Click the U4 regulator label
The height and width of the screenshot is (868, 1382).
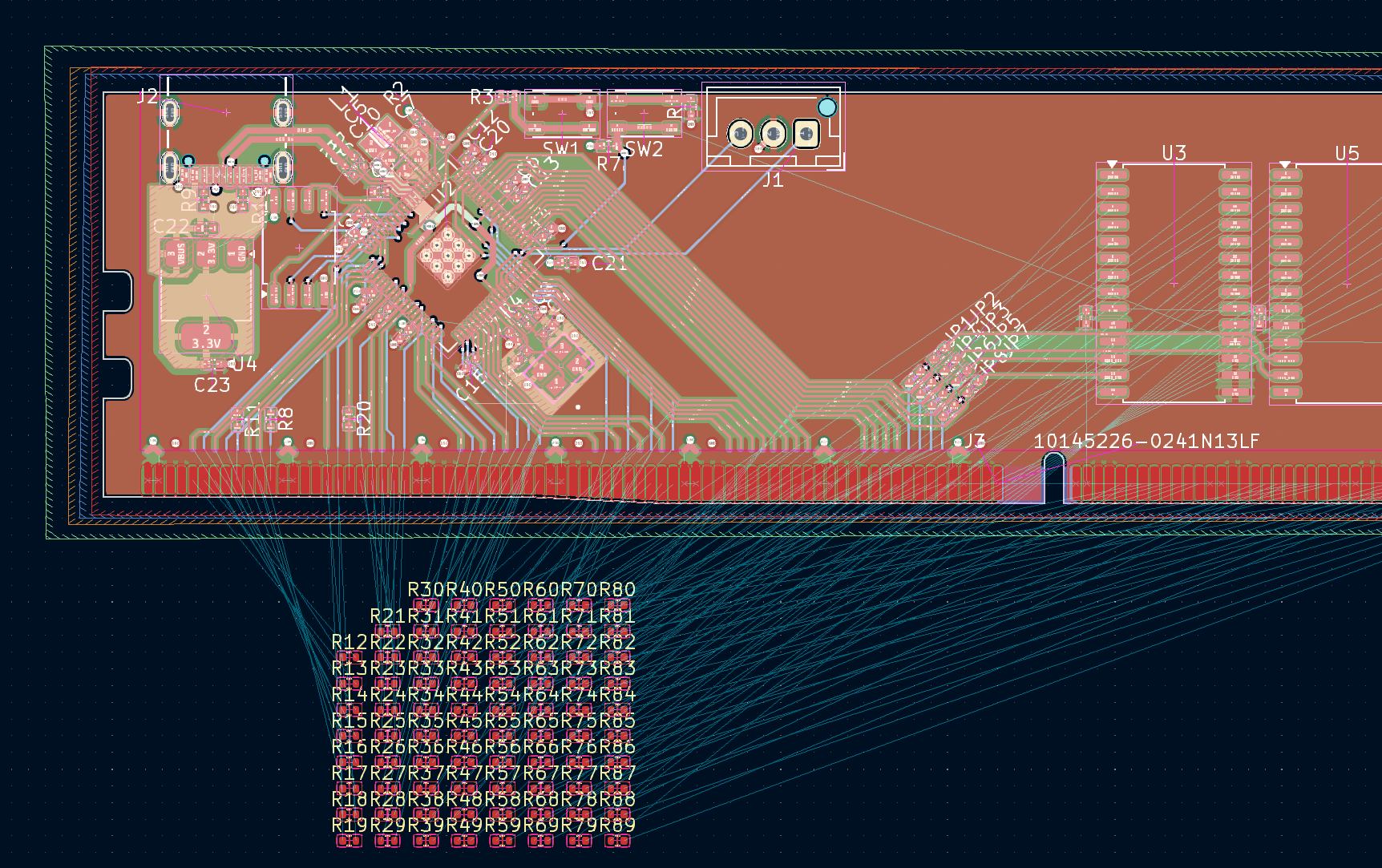pos(245,365)
